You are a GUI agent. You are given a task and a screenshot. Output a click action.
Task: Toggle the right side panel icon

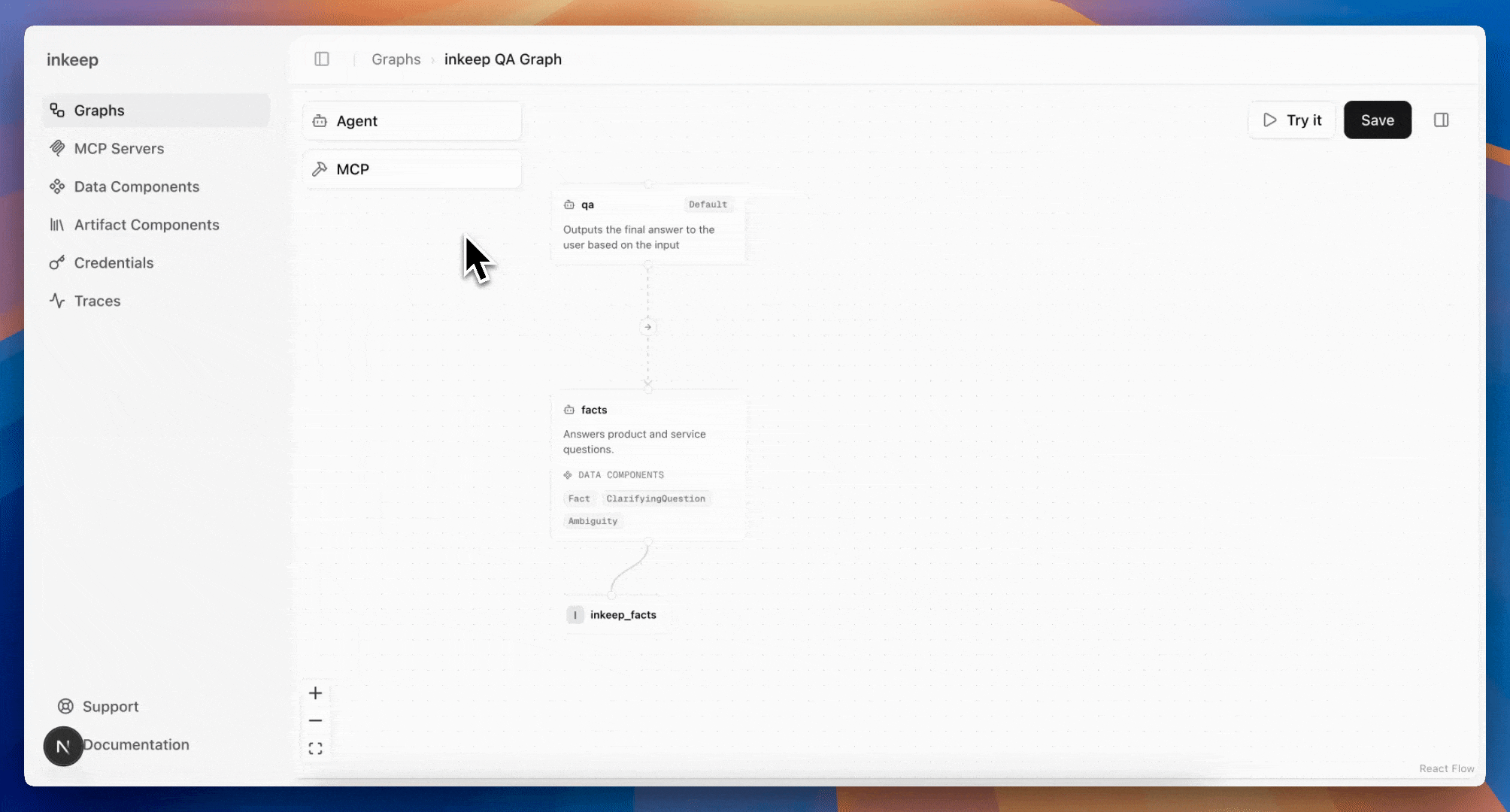click(1441, 120)
